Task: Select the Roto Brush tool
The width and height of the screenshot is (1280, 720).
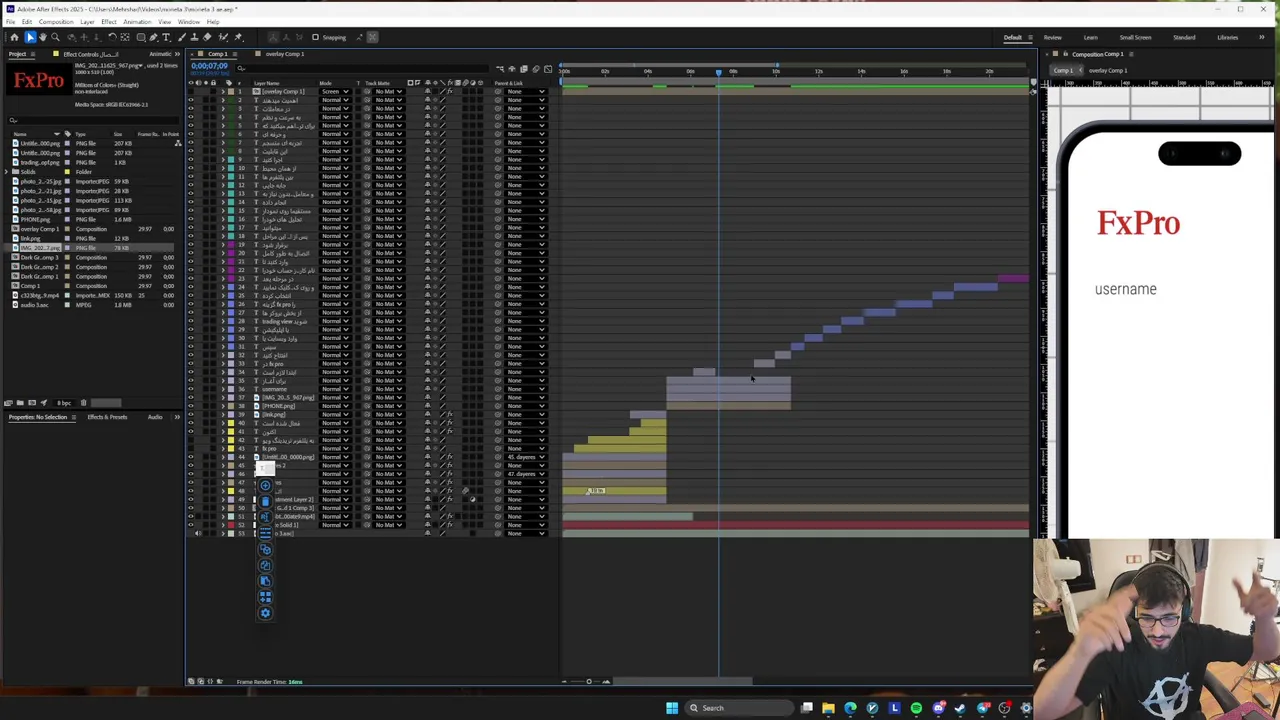Action: (x=223, y=37)
